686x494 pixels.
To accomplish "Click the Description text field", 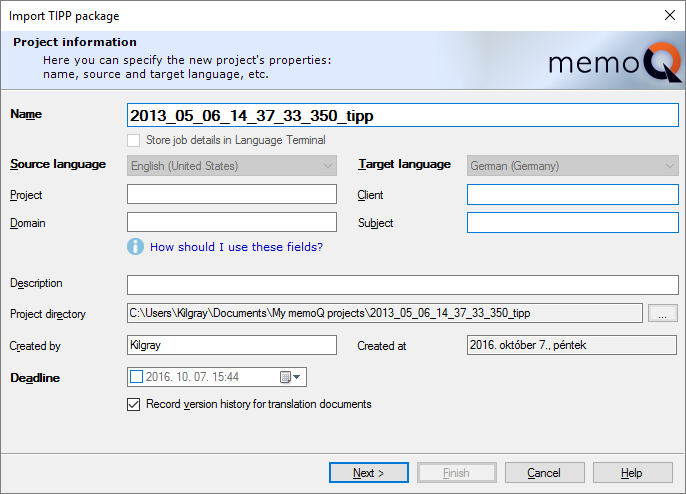I will point(403,285).
